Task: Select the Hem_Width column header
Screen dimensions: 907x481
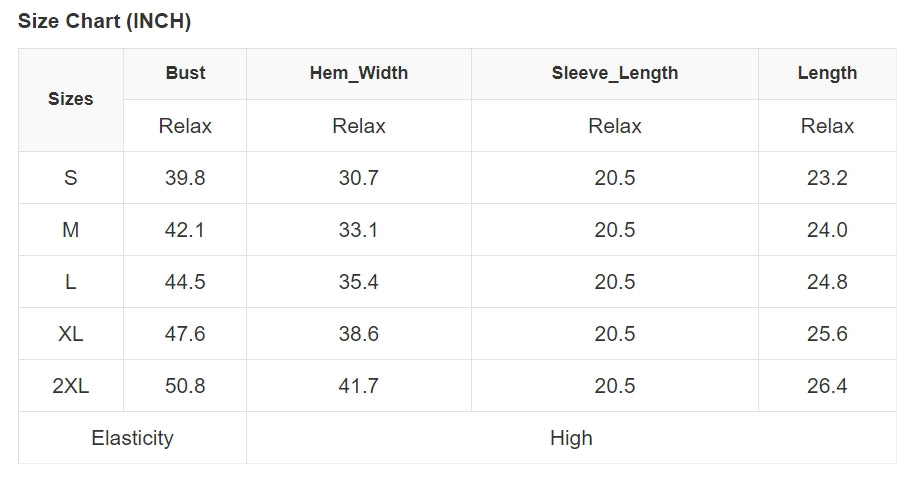Action: 359,73
